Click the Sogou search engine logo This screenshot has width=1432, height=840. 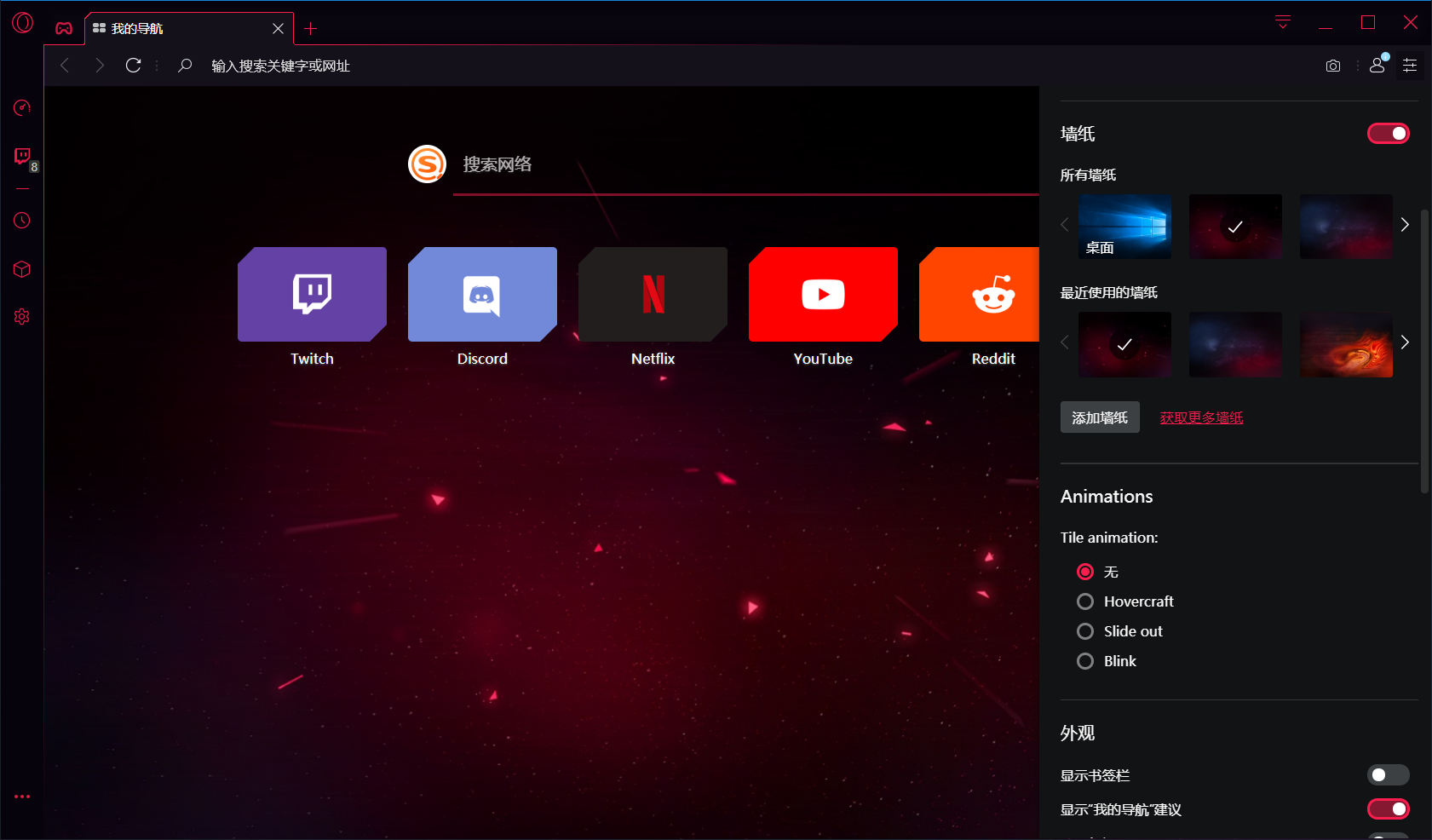coord(428,164)
